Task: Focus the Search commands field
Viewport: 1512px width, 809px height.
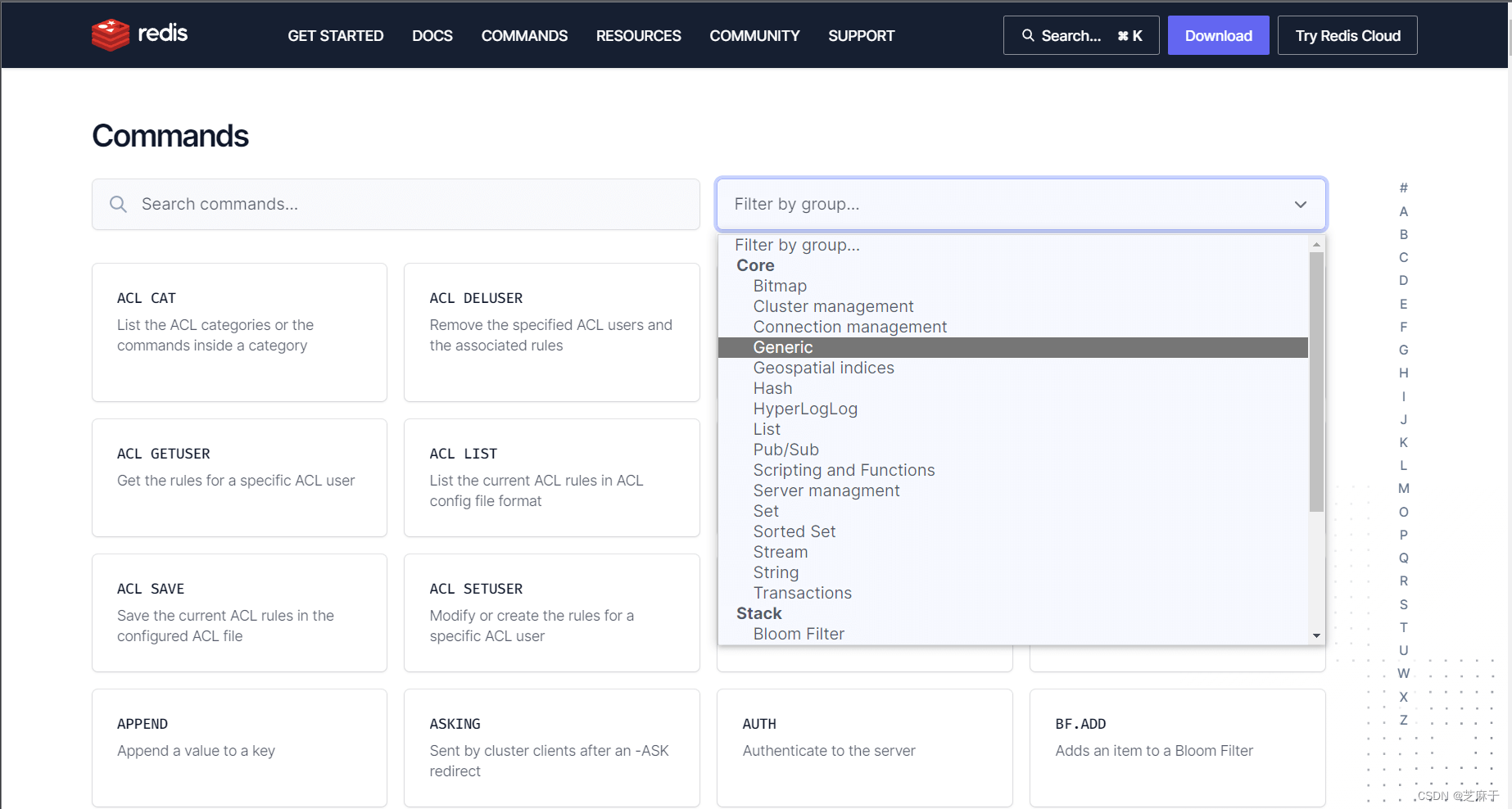Action: (396, 204)
